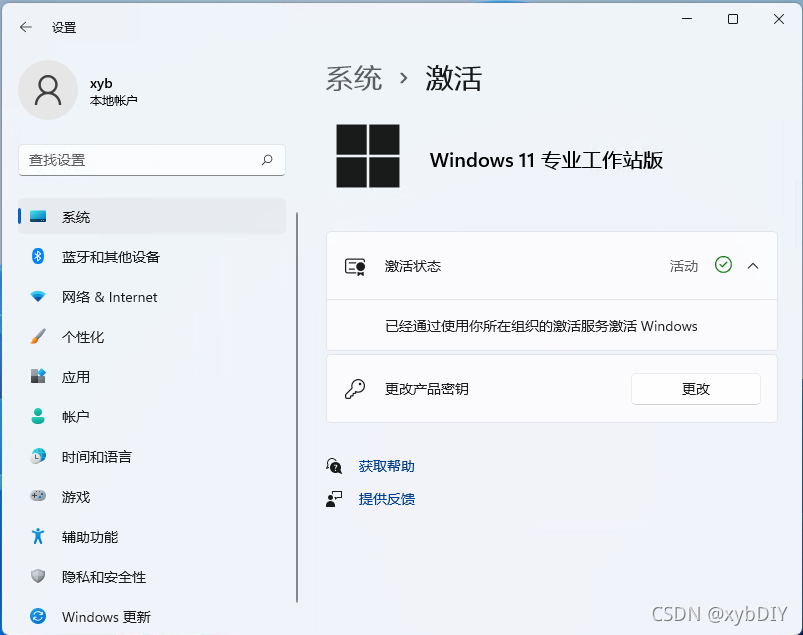The width and height of the screenshot is (803, 635).
Task: Go back with the arrow icon
Action: pos(26,27)
